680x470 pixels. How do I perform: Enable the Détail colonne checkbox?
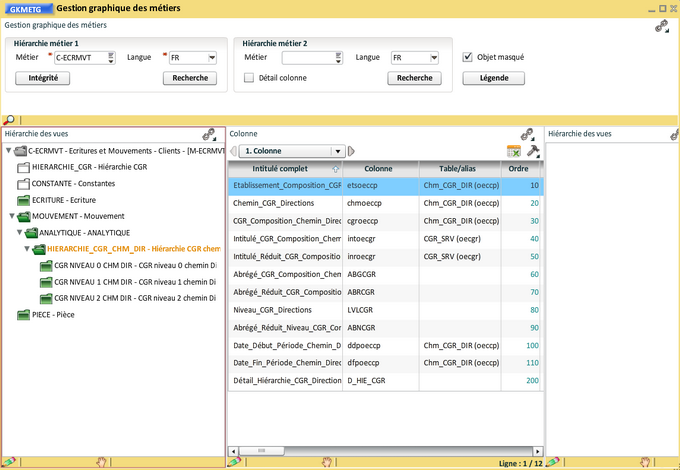tap(249, 77)
